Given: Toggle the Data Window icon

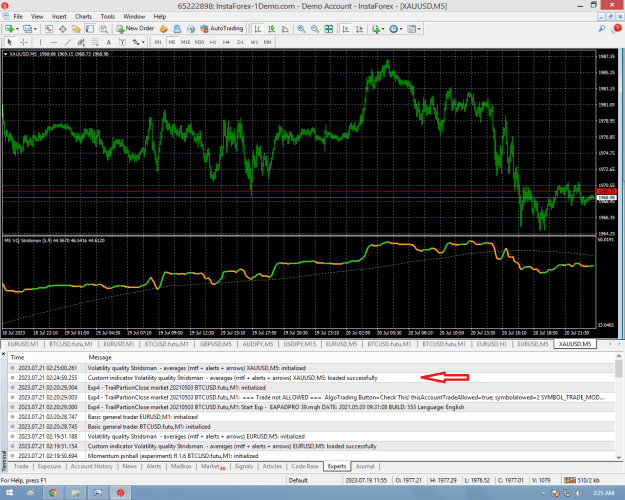Looking at the screenshot, I should click(63, 29).
